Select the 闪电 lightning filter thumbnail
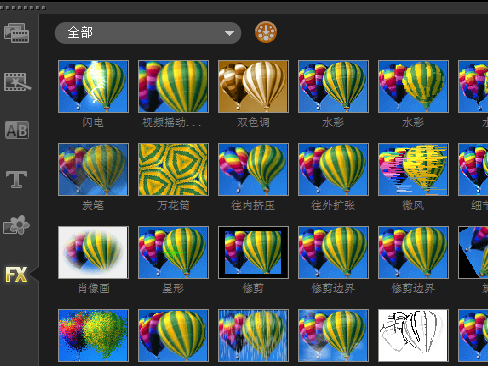Screen dimensions: 488x366 point(93,86)
